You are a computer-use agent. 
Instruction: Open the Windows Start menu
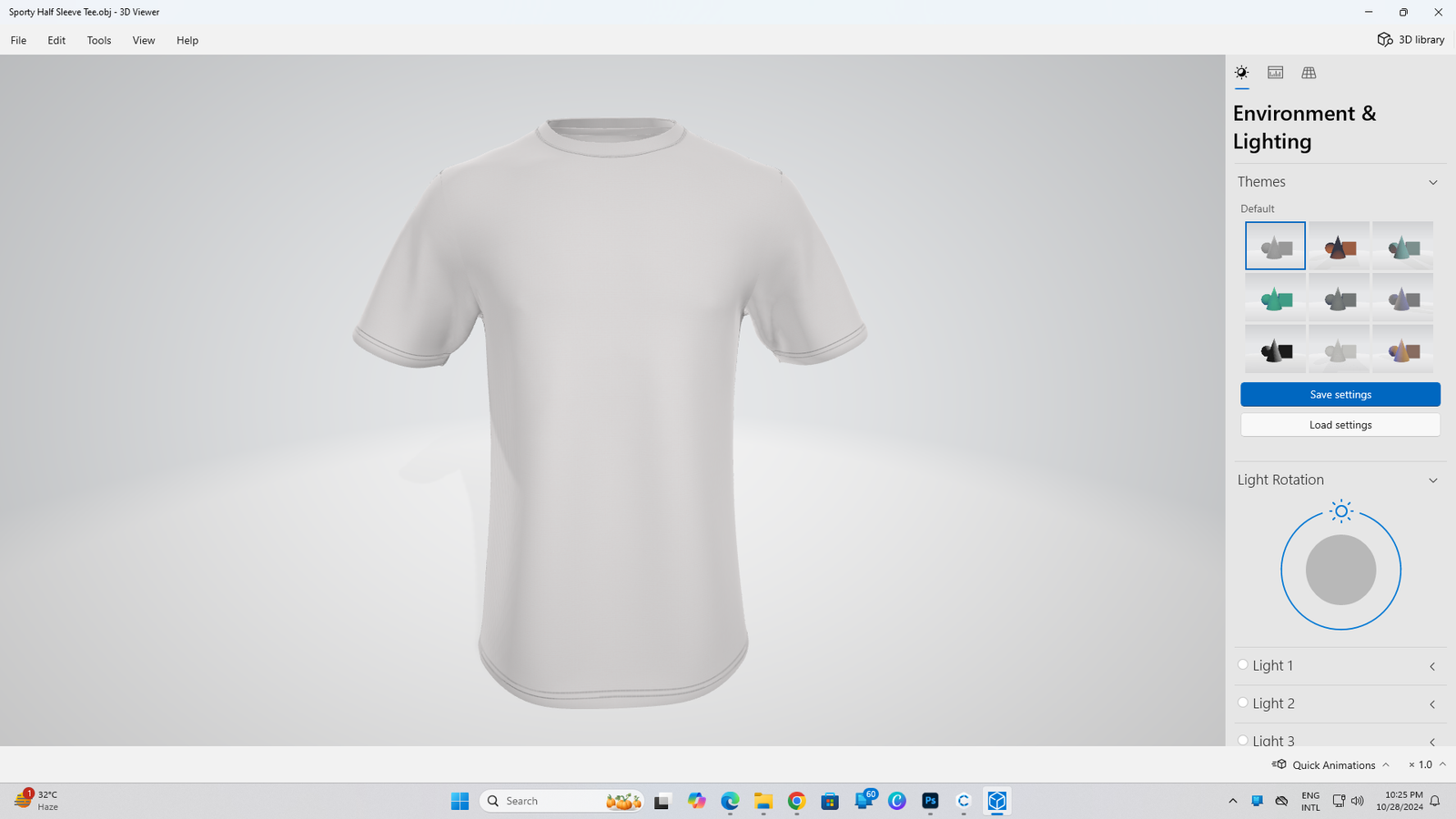click(x=460, y=801)
